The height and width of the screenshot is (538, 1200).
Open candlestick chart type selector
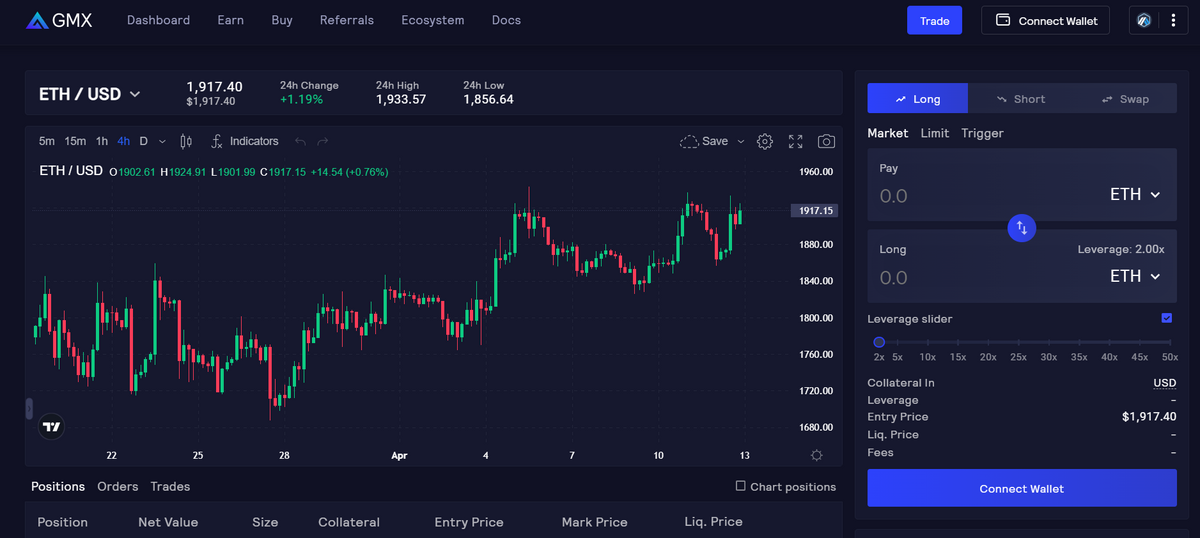pos(185,141)
